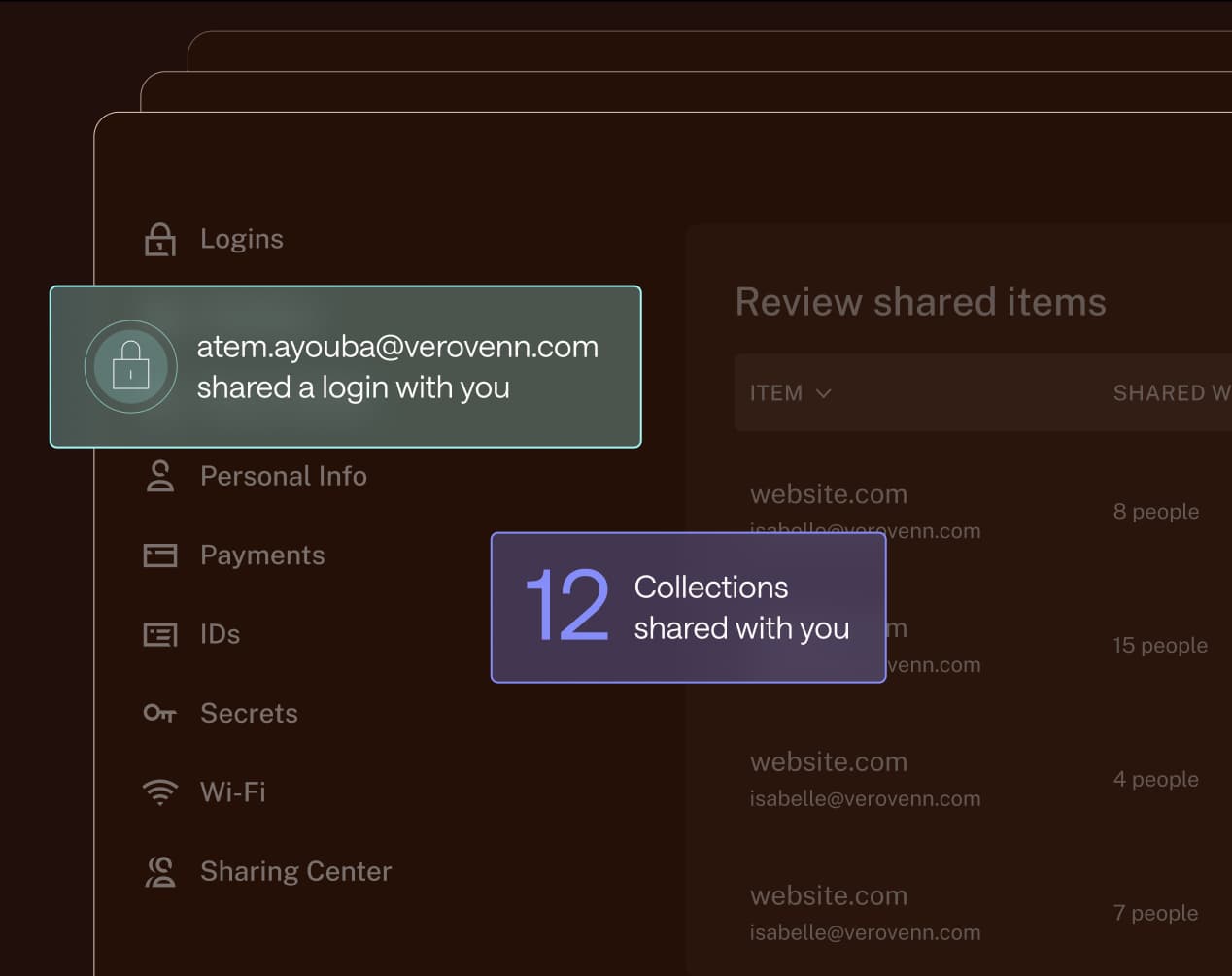Click the Sharing Center people icon

[159, 871]
